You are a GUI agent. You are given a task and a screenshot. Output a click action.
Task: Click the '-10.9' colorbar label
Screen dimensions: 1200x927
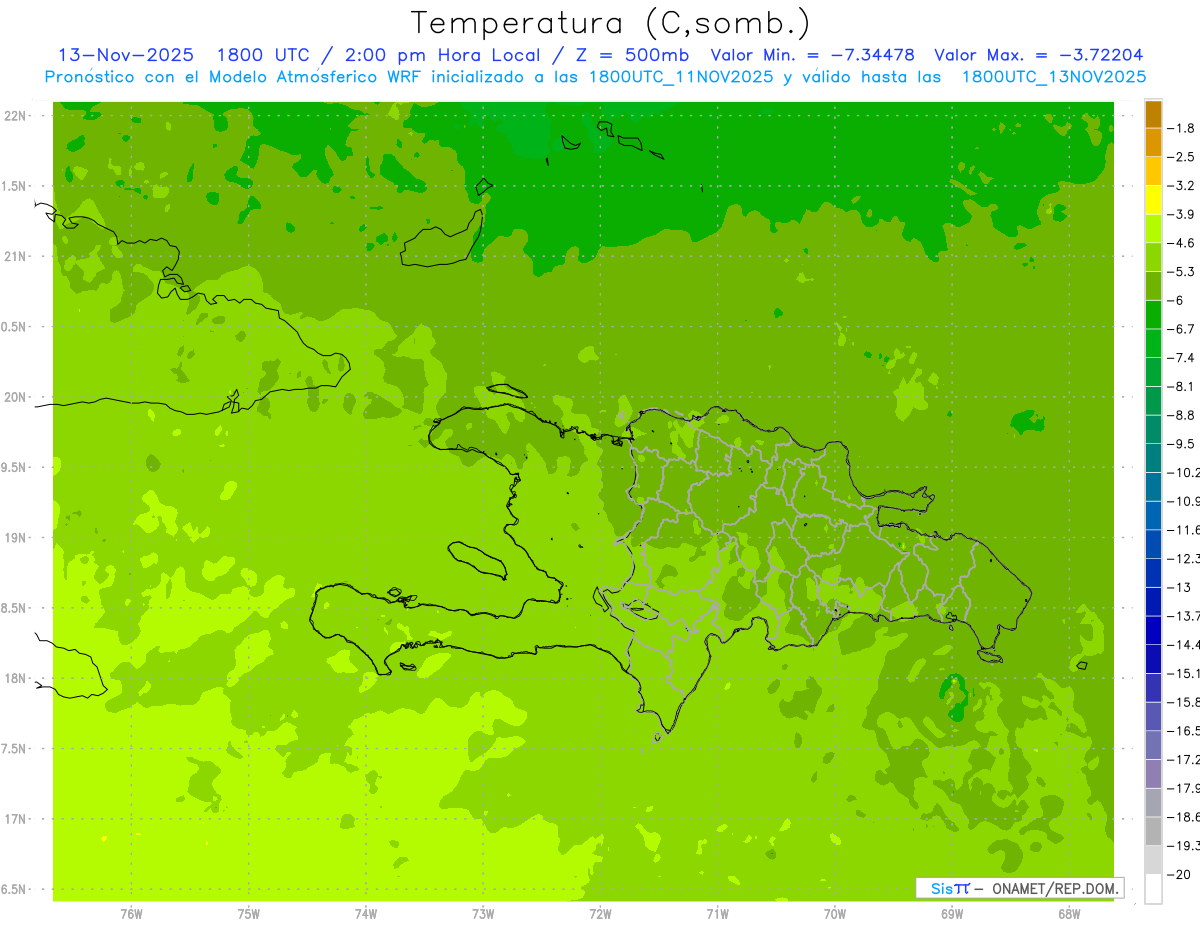(x=1184, y=501)
